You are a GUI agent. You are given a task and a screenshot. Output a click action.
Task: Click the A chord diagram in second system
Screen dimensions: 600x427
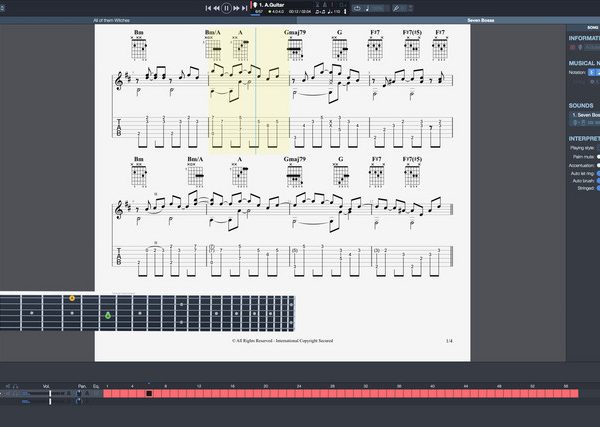pyautogui.click(x=240, y=175)
